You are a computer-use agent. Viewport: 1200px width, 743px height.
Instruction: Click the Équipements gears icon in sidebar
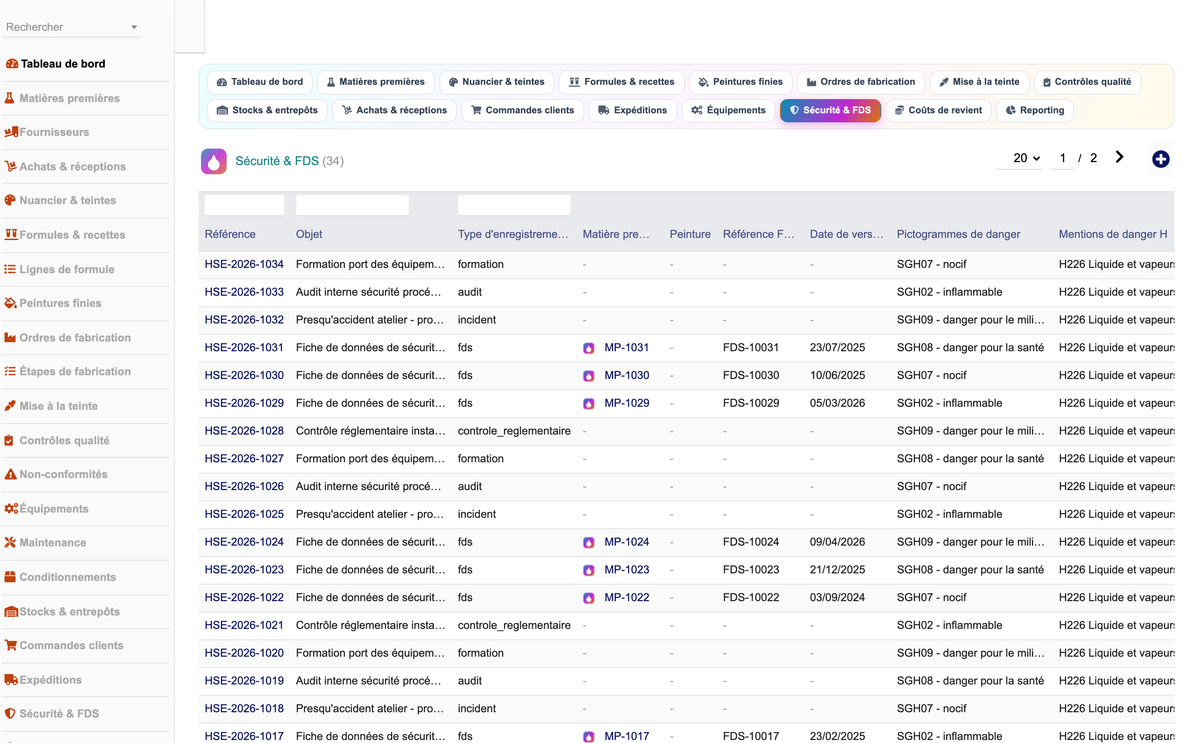(x=12, y=509)
